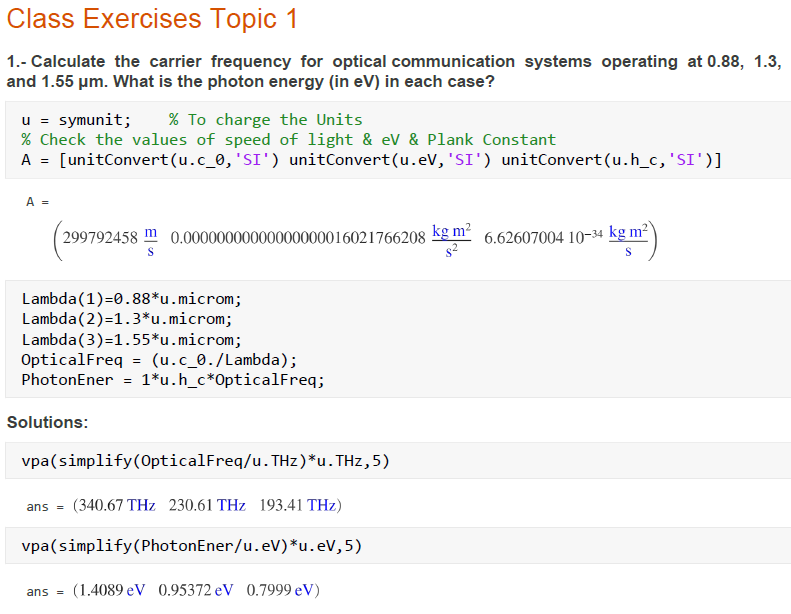Click the problem statement paragraph text
Viewport: 791px width, 614px height.
(x=394, y=71)
